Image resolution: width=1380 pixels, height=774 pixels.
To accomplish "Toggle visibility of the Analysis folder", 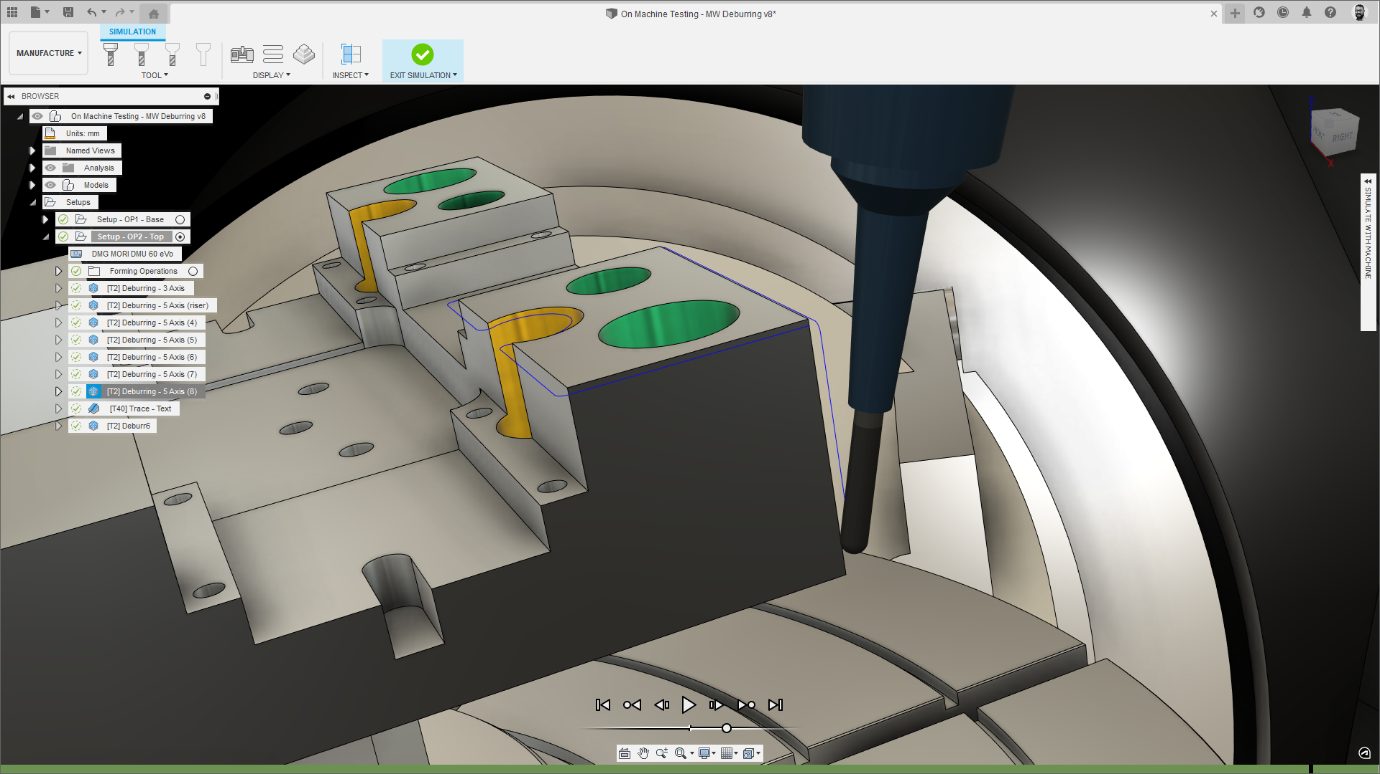I will click(x=50, y=167).
